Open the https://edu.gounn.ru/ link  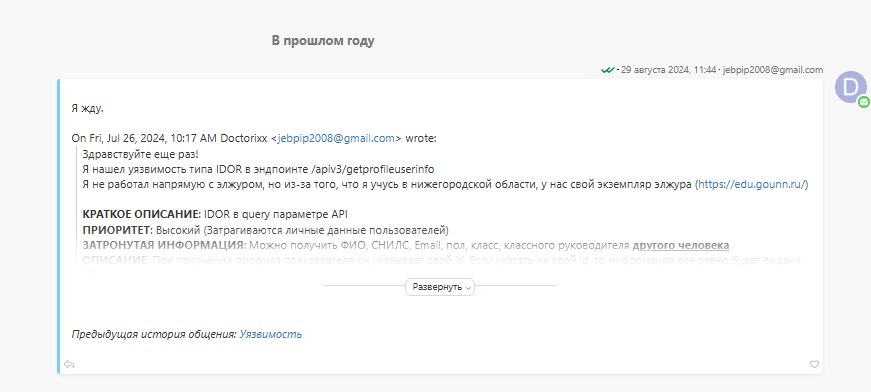751,185
